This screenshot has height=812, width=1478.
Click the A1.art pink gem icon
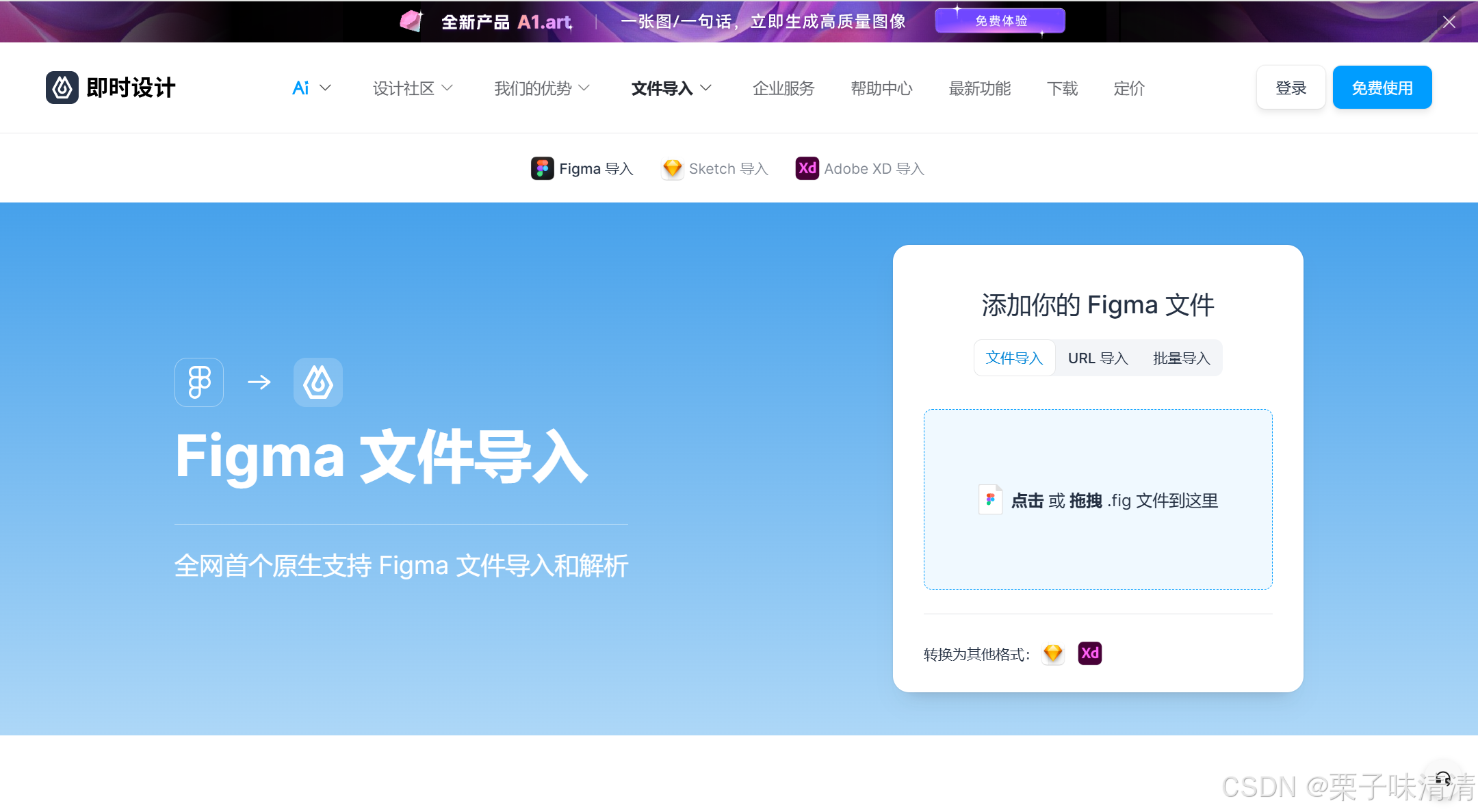tap(411, 21)
